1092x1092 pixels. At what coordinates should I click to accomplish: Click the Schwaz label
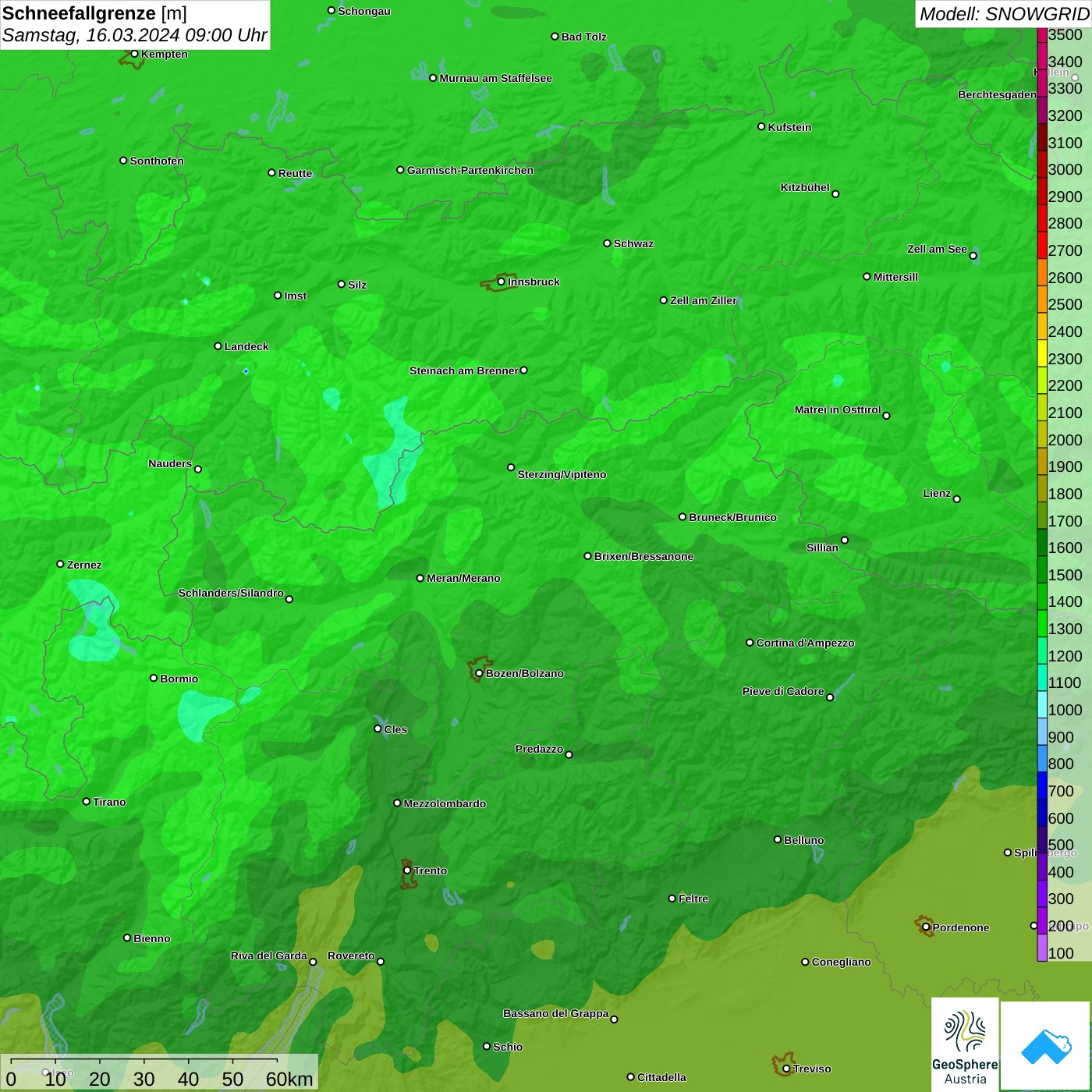coord(634,243)
